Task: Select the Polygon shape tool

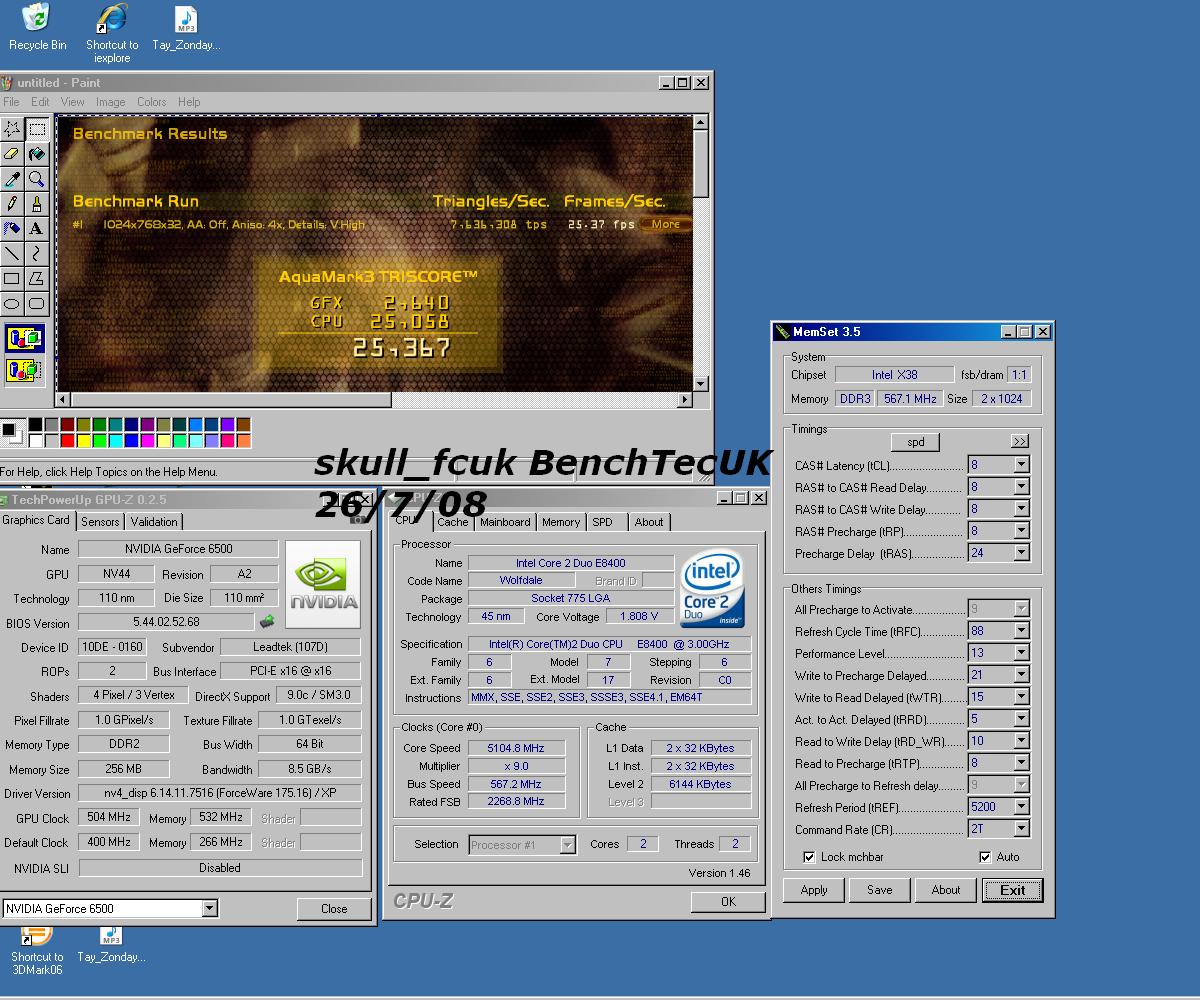Action: point(37,278)
